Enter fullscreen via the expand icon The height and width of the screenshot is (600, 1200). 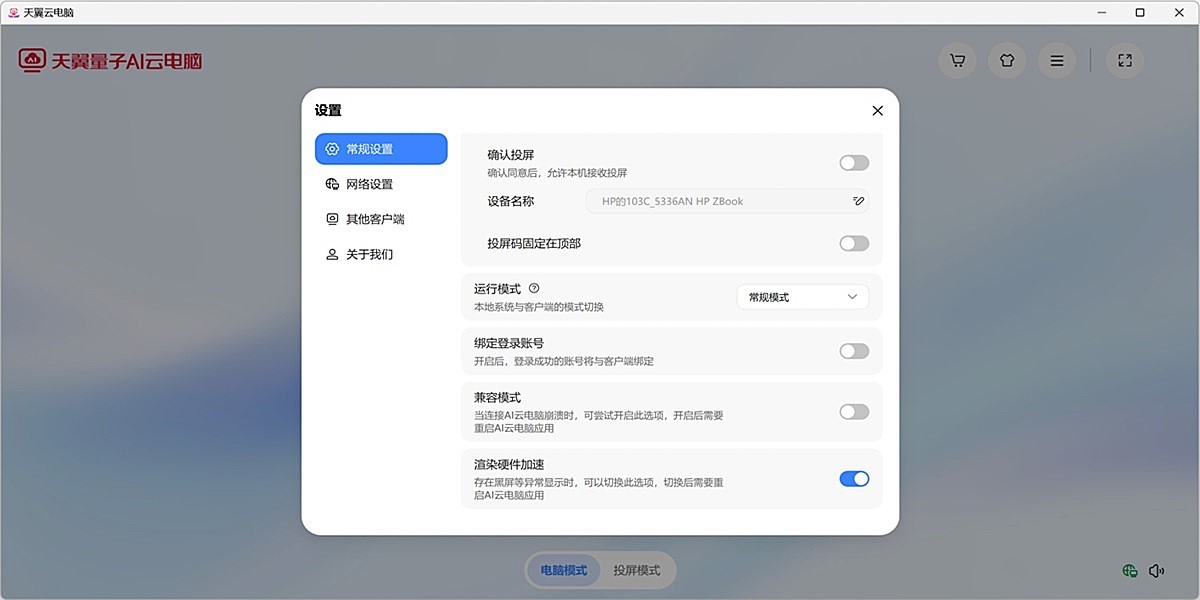pos(1124,60)
